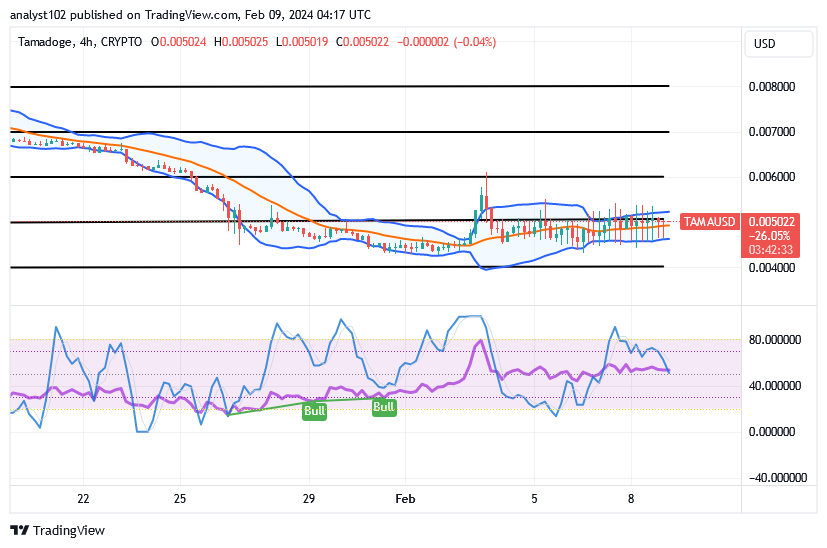Click the 0.000000 oscillator axis label
Screen dimensions: 827x548
772,431
